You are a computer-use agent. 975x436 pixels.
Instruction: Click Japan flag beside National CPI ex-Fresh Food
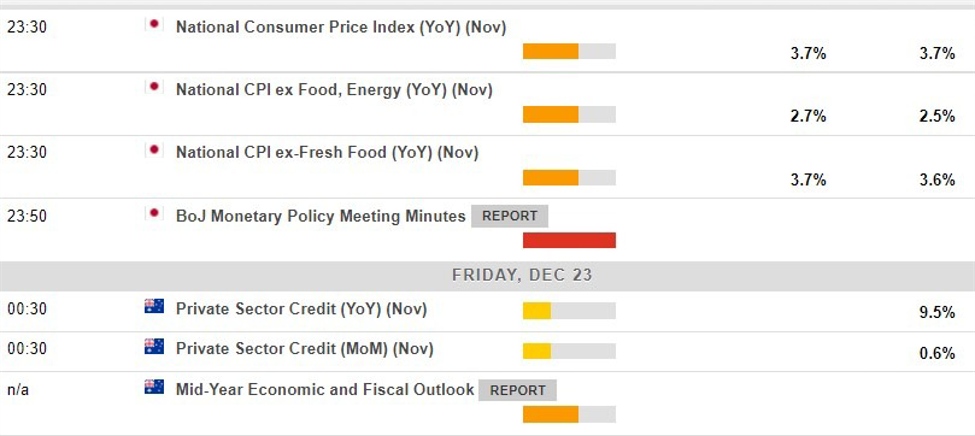pyautogui.click(x=154, y=151)
